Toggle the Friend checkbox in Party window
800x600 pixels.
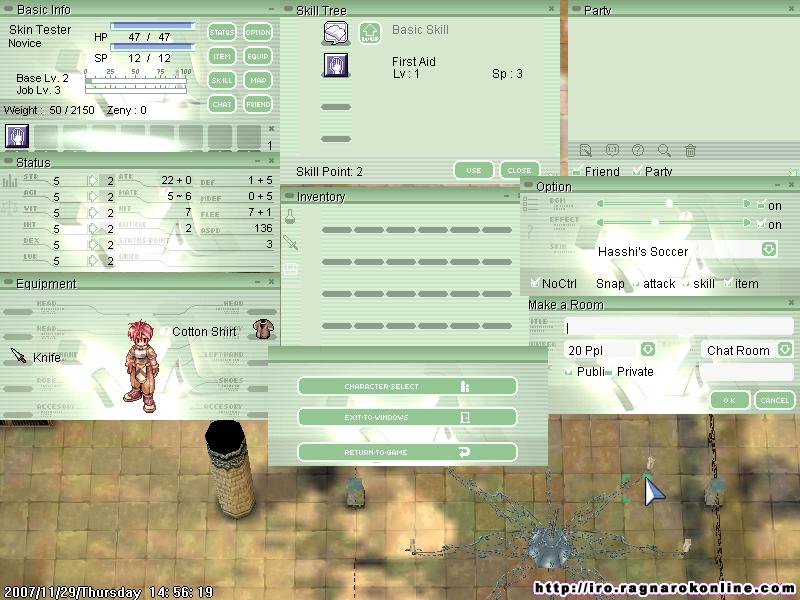(577, 170)
